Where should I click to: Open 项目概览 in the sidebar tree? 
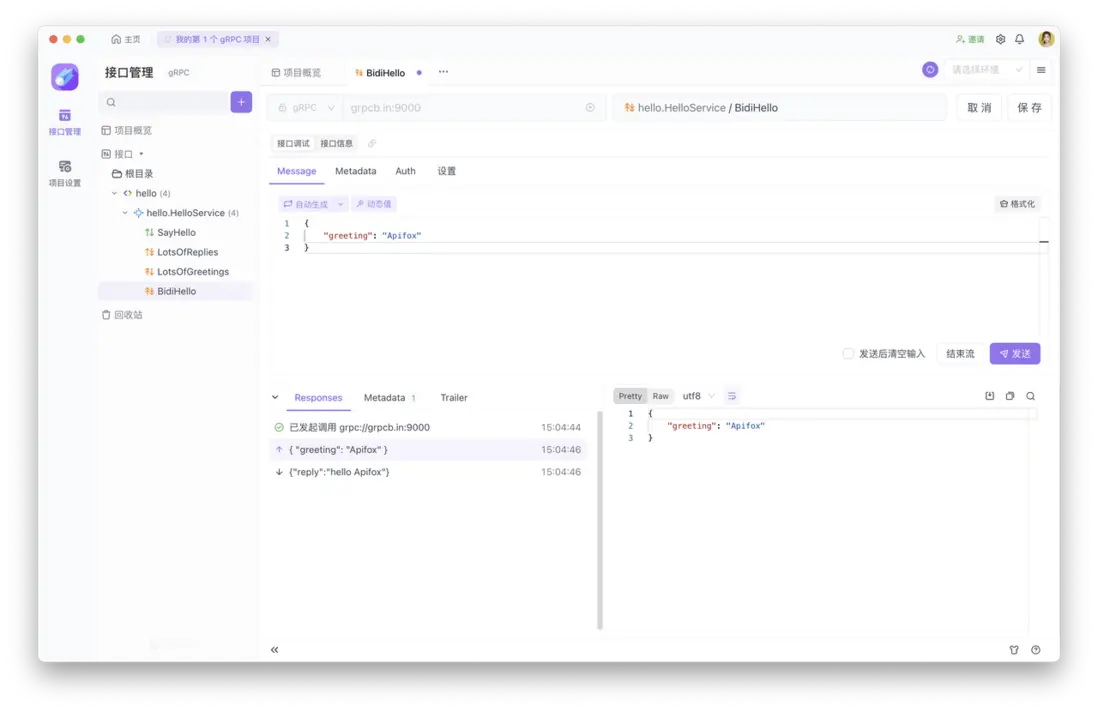[127, 130]
